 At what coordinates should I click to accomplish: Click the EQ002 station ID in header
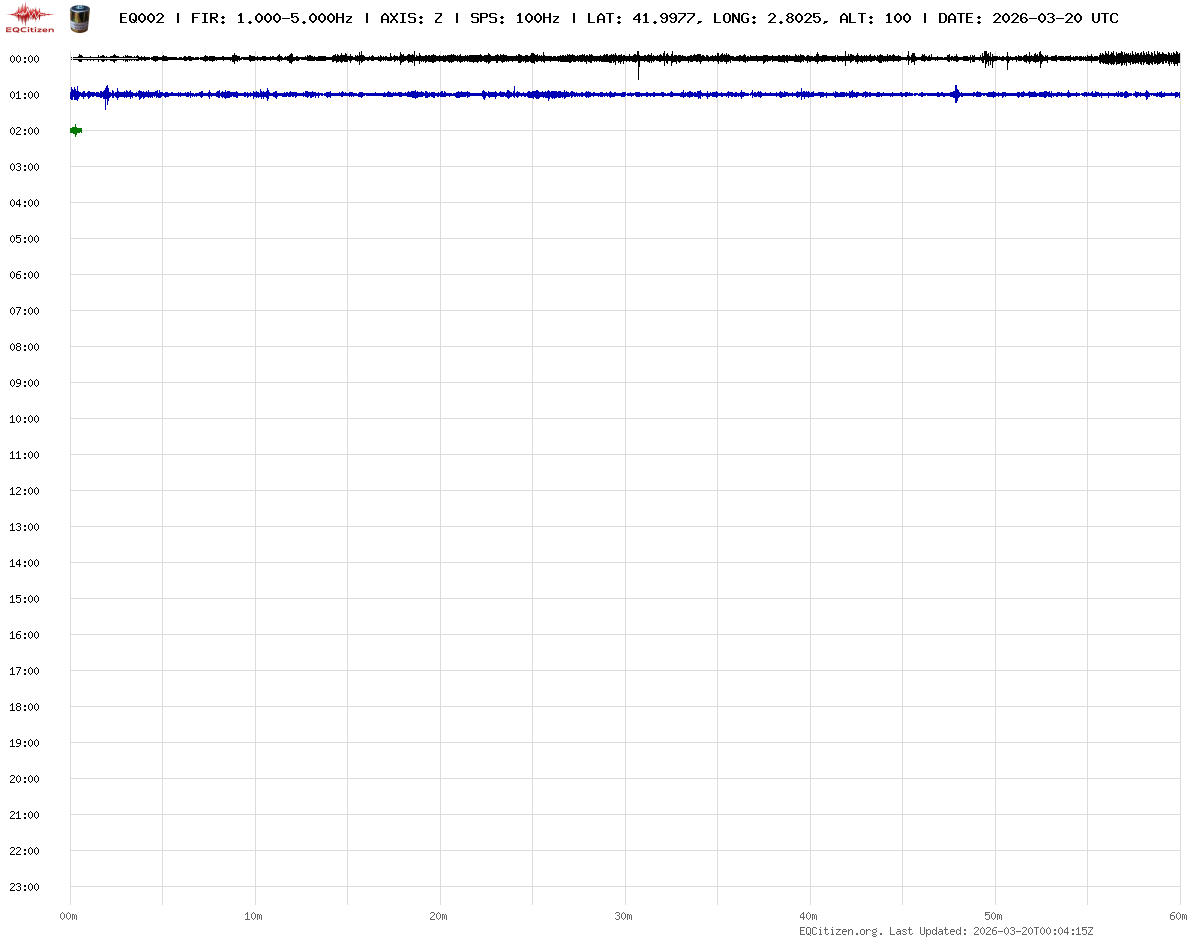(x=141, y=18)
